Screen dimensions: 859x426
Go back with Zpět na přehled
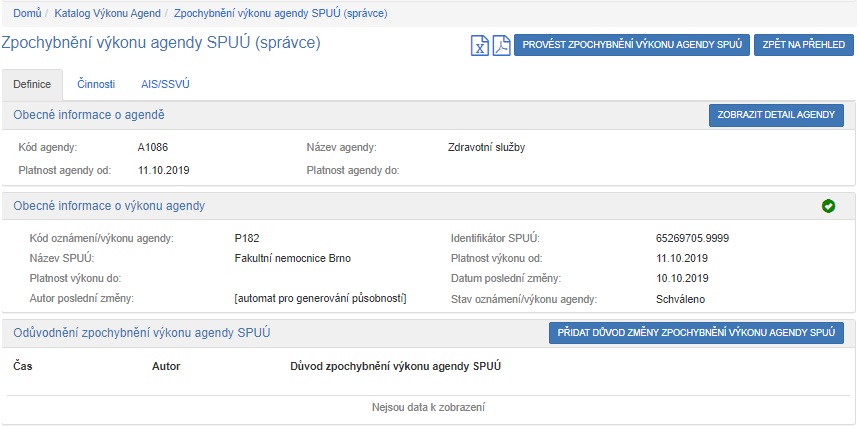click(803, 45)
